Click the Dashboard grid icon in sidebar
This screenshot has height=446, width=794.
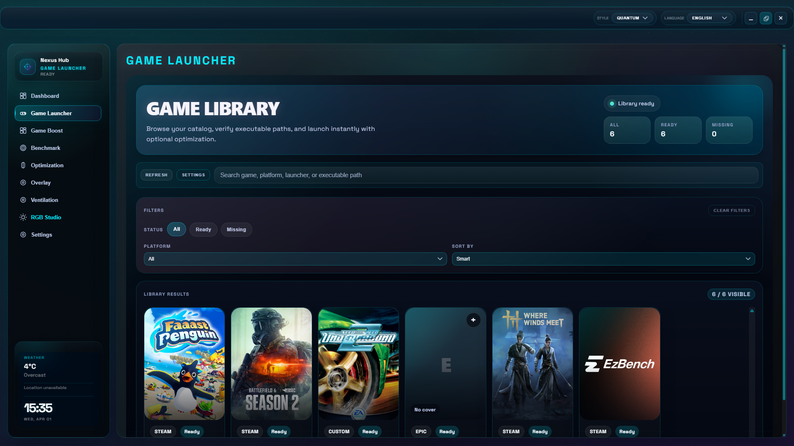coord(23,96)
